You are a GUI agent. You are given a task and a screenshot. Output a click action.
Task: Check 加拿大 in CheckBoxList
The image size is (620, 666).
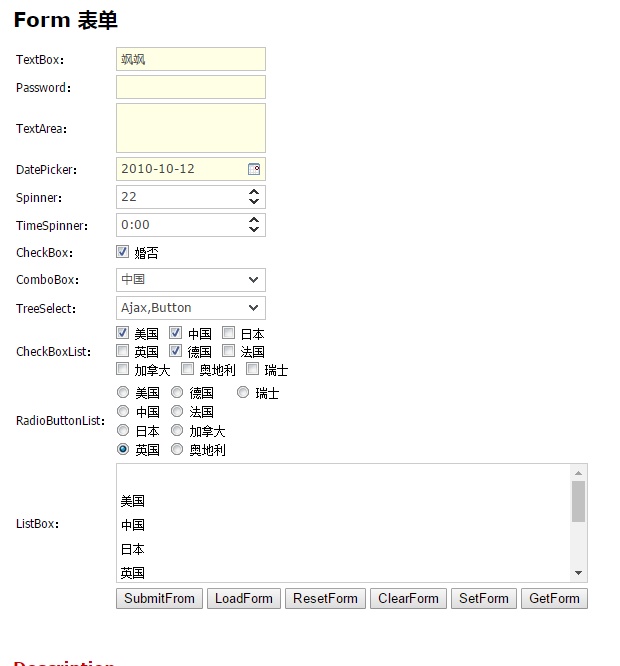tap(122, 369)
